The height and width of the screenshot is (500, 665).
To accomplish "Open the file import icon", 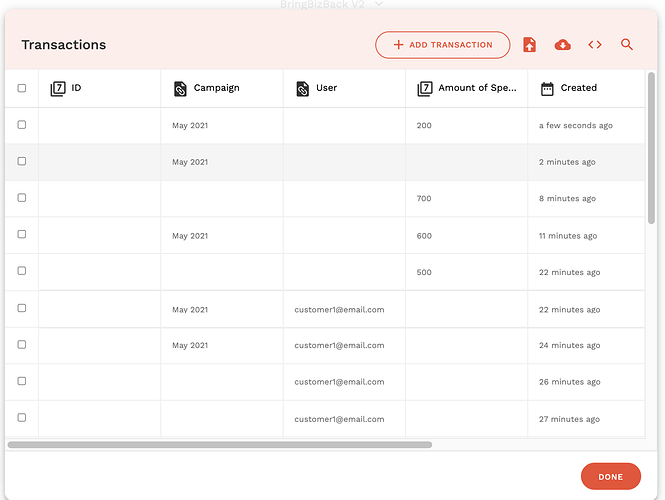I will (529, 45).
